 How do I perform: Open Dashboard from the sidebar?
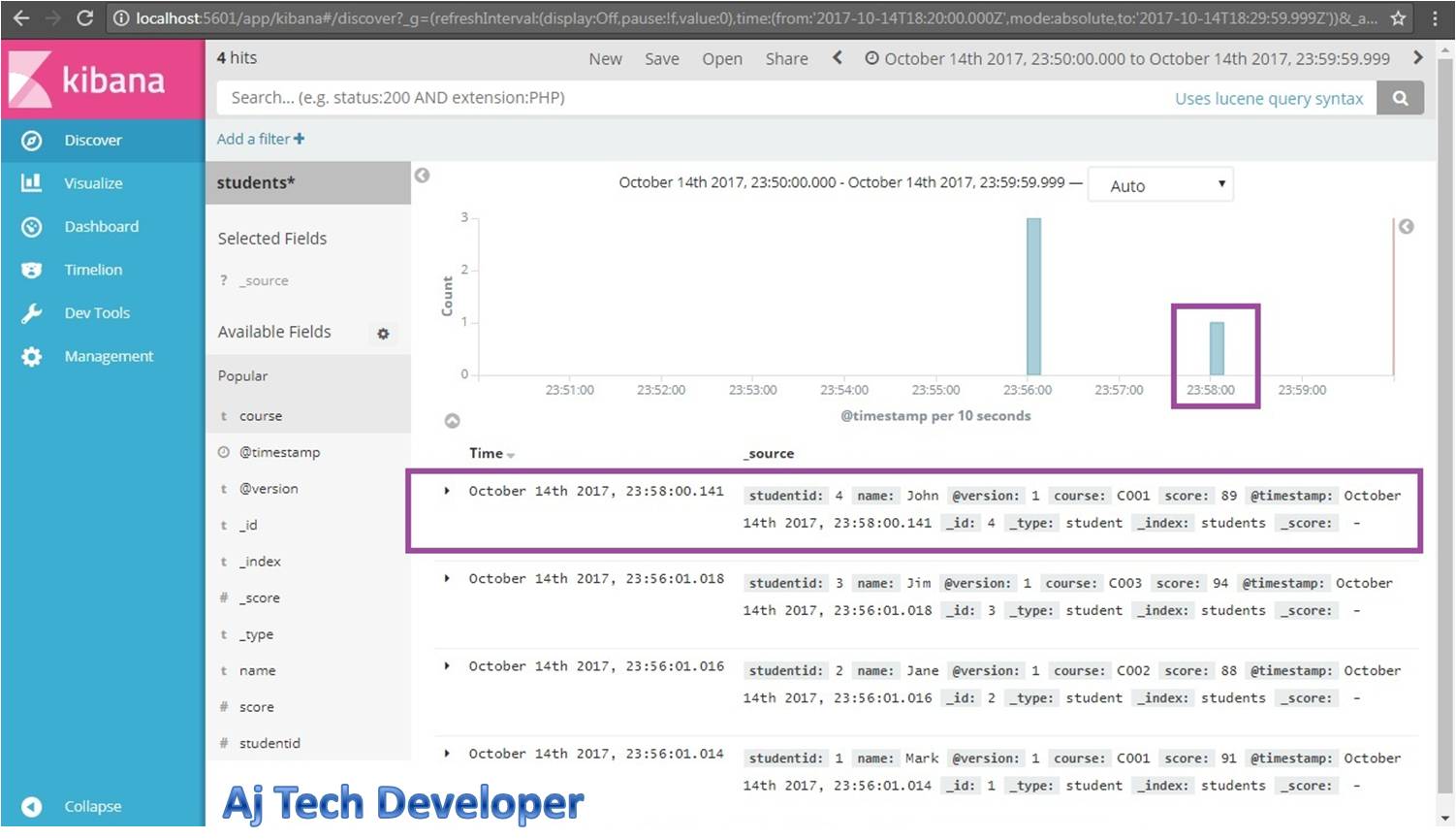(x=32, y=226)
